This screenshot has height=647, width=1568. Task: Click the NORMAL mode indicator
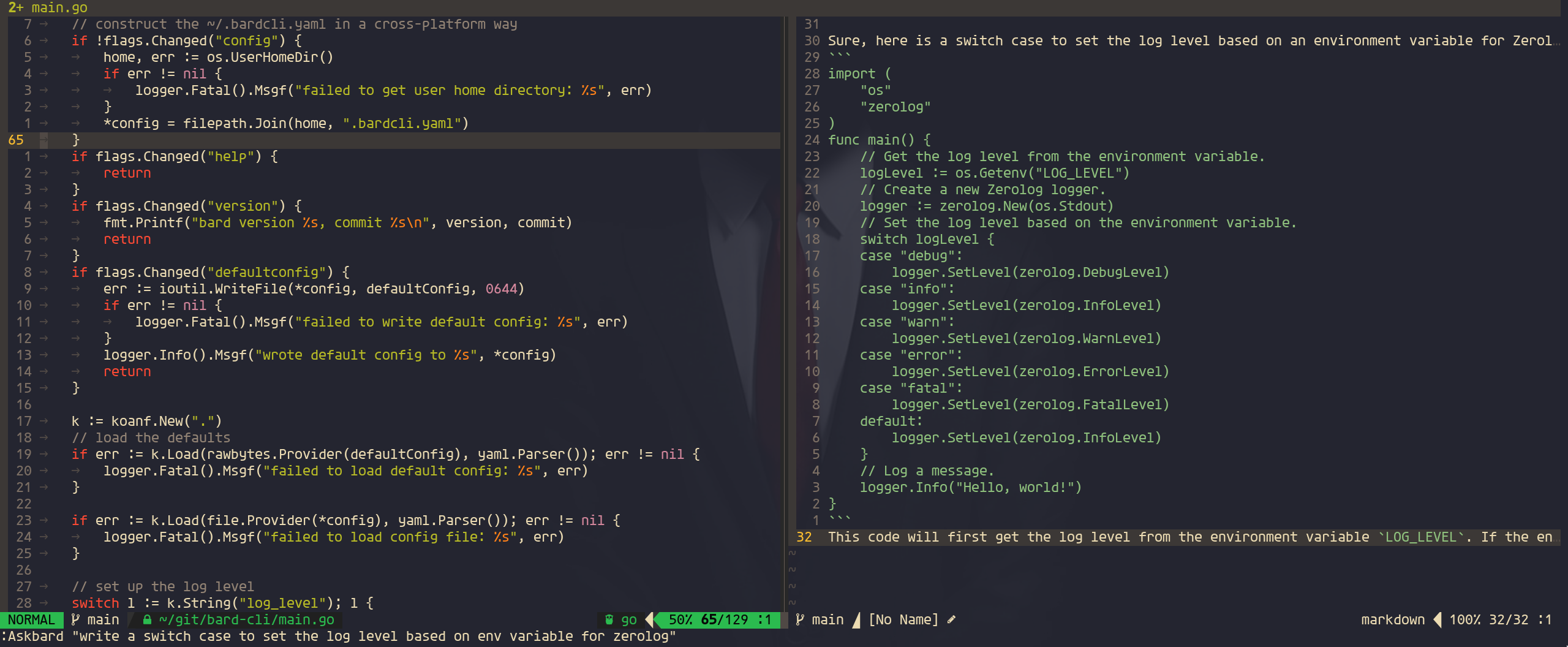click(31, 619)
